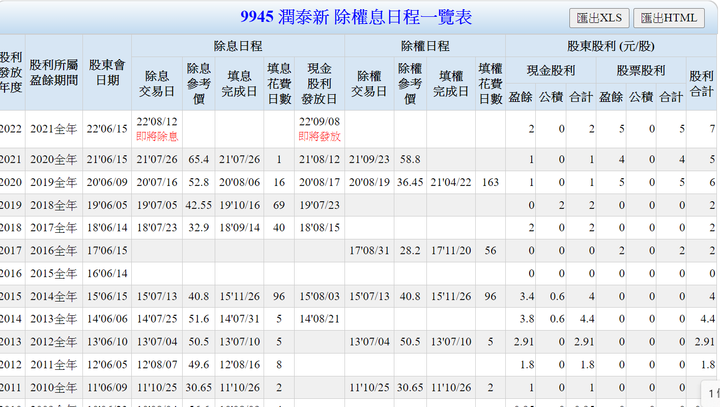720x407 pixels.
Task: Click the 36.45 ex-rights reference price
Action: point(410,182)
